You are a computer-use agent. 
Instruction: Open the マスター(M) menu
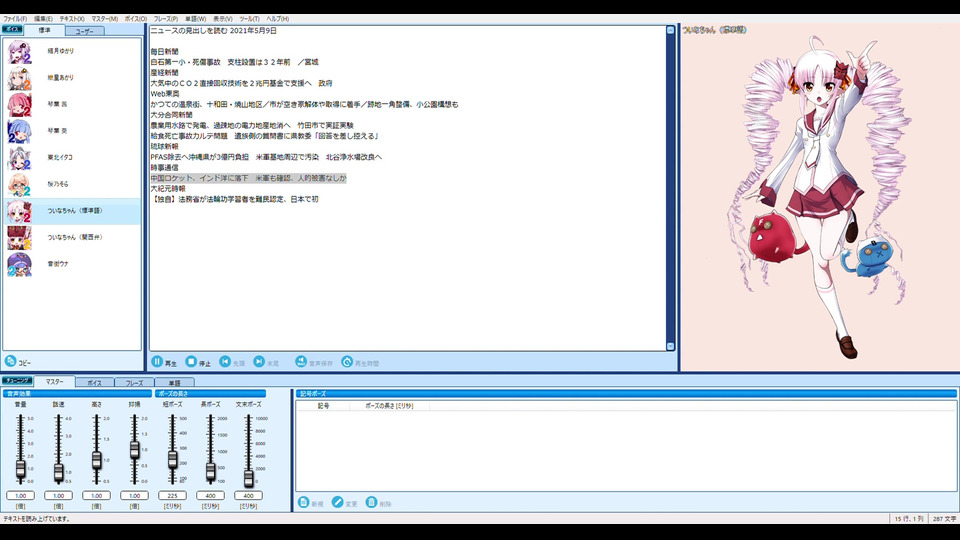(x=105, y=19)
